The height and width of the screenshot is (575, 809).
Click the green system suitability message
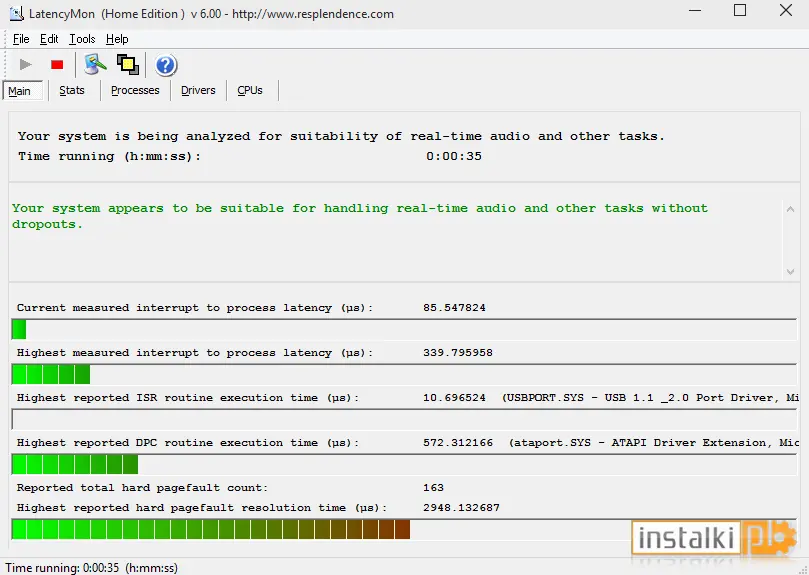click(360, 216)
